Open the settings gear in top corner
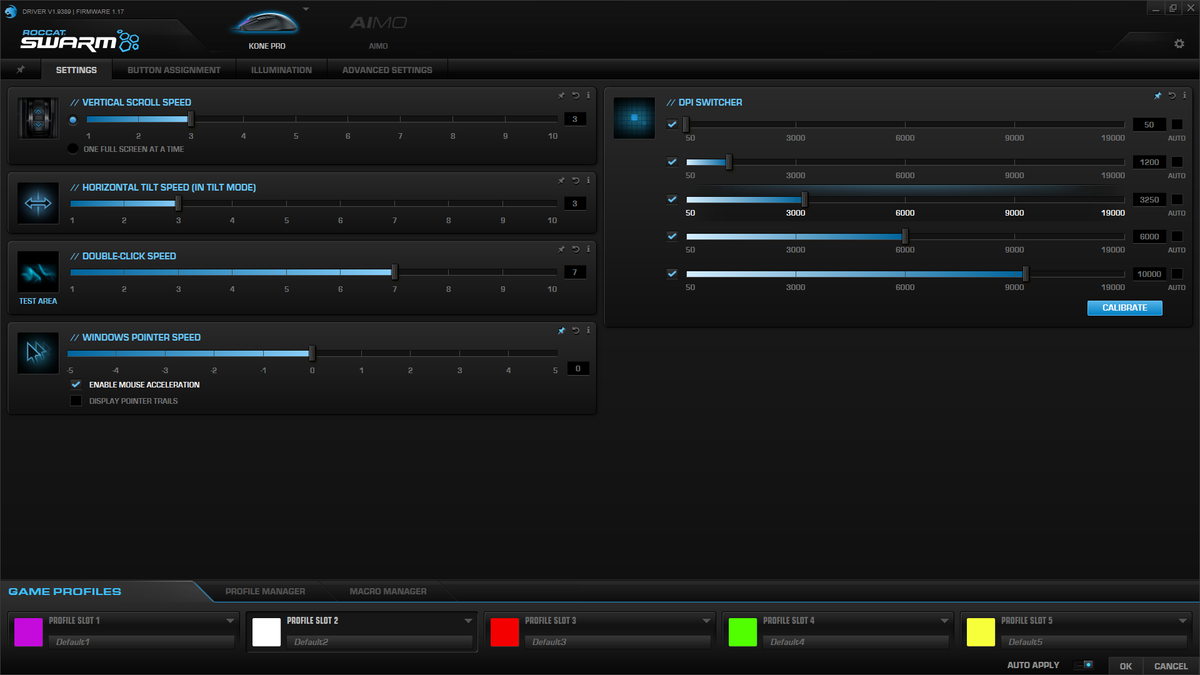Screen dimensions: 1200x675 [1179, 44]
